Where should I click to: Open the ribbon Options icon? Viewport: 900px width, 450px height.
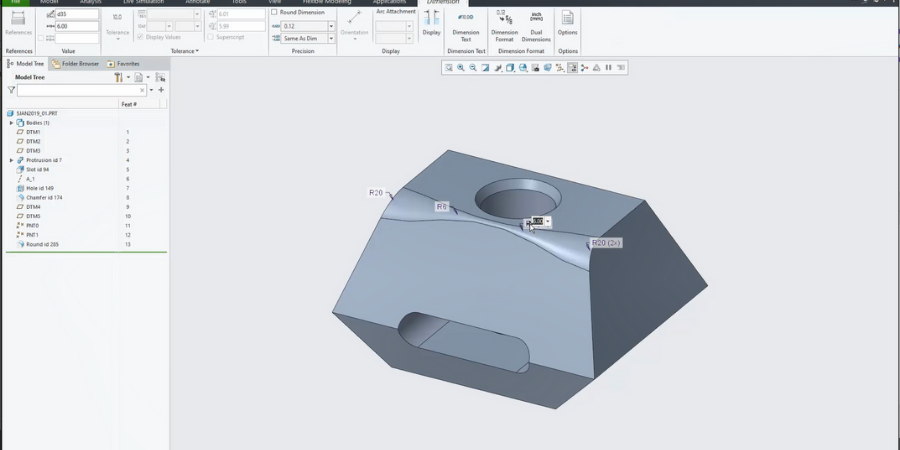click(567, 18)
